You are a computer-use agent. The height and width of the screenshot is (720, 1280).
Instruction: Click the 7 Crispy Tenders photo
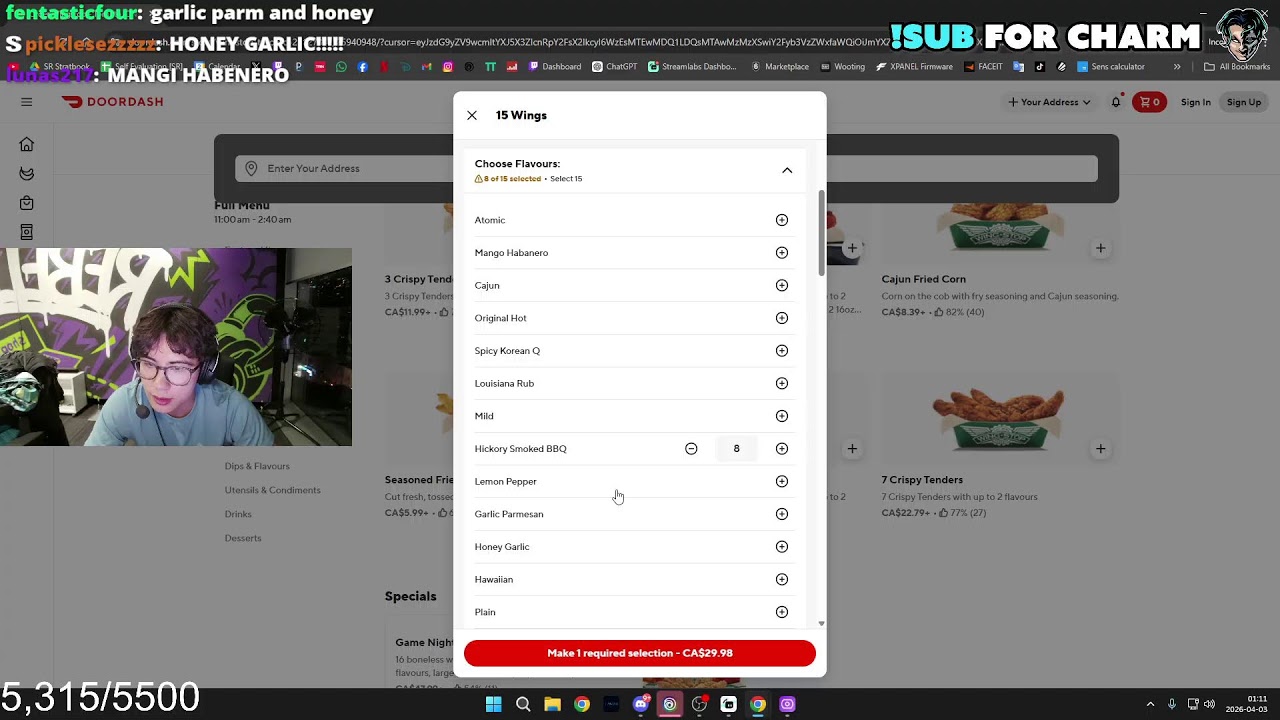999,418
